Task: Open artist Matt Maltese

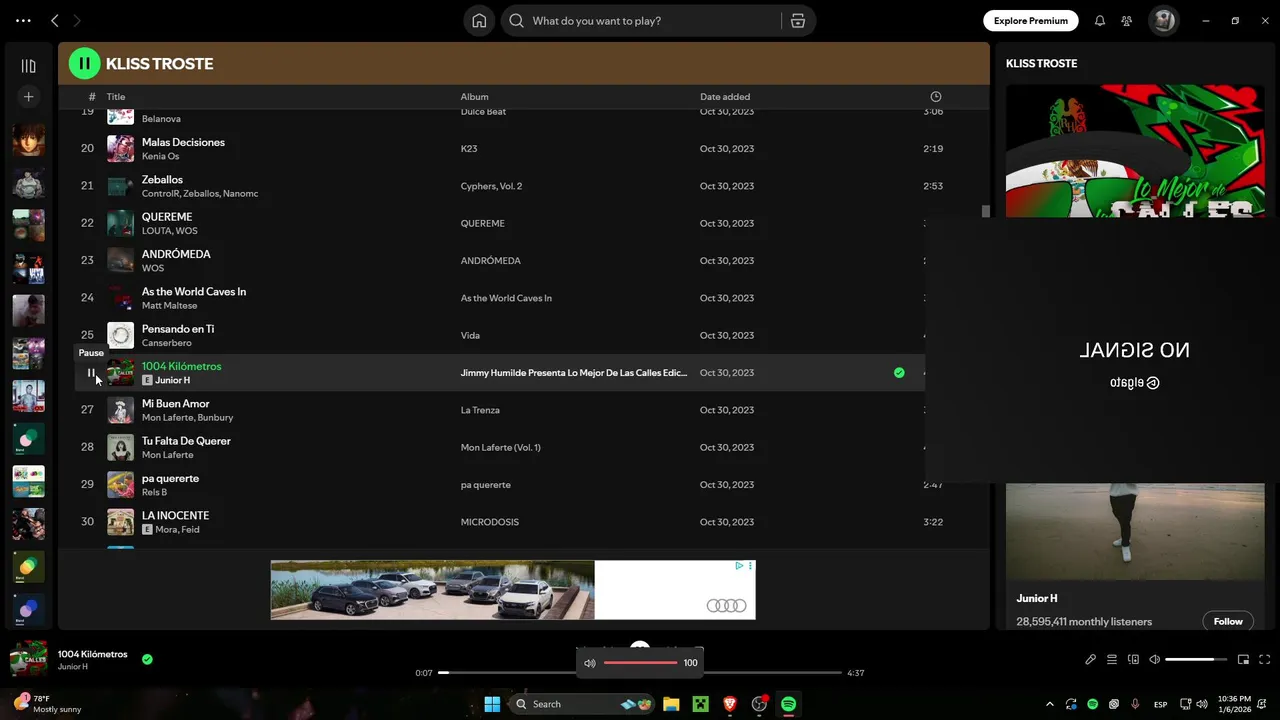Action: [169, 305]
